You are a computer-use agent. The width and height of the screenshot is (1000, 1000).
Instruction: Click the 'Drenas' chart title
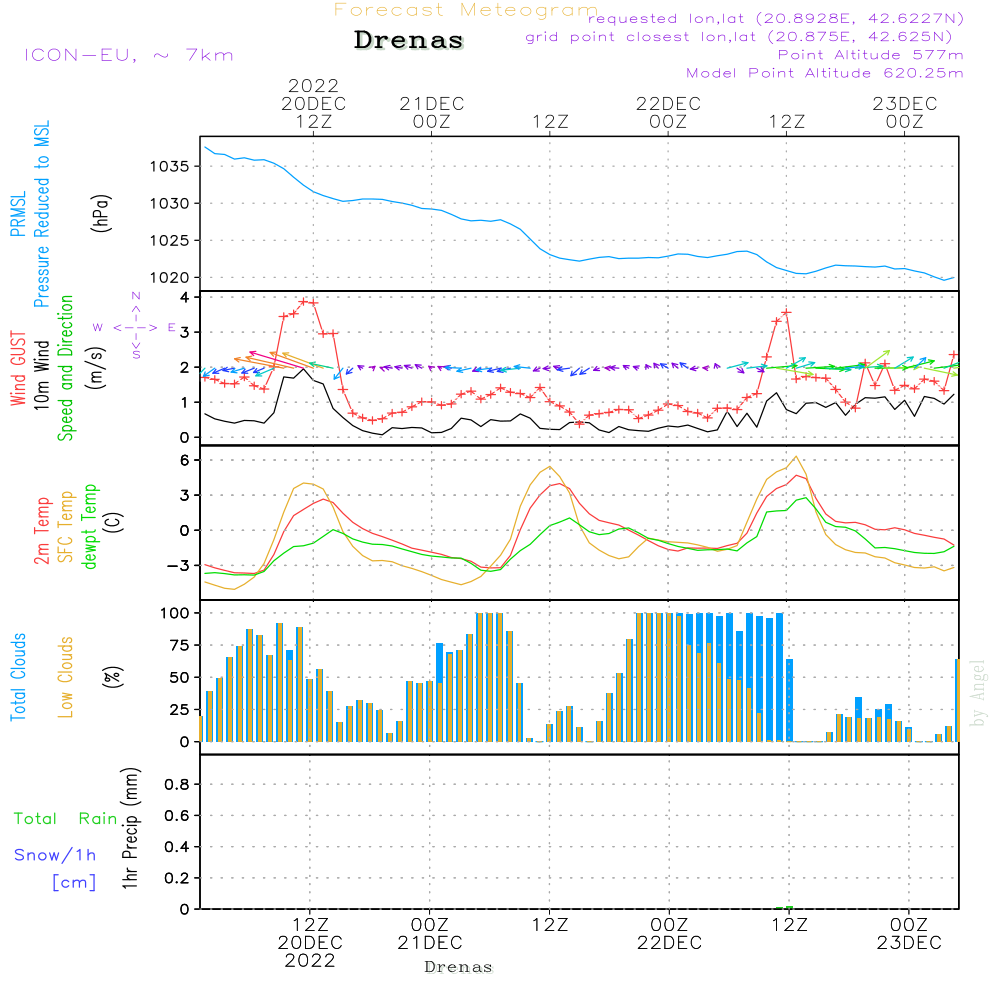(x=409, y=40)
